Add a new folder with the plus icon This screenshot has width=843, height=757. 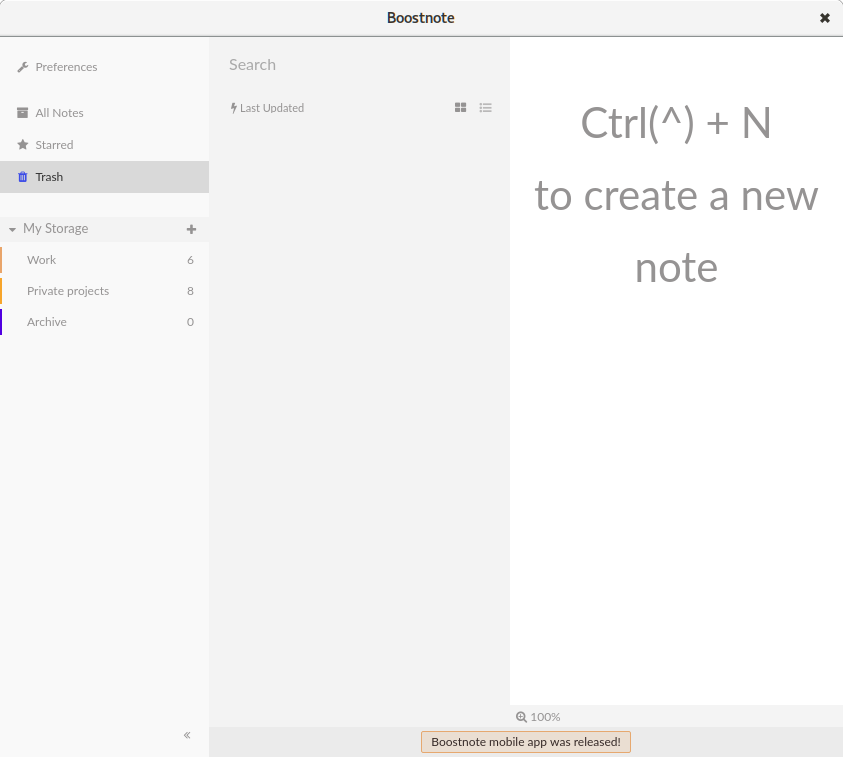(191, 230)
